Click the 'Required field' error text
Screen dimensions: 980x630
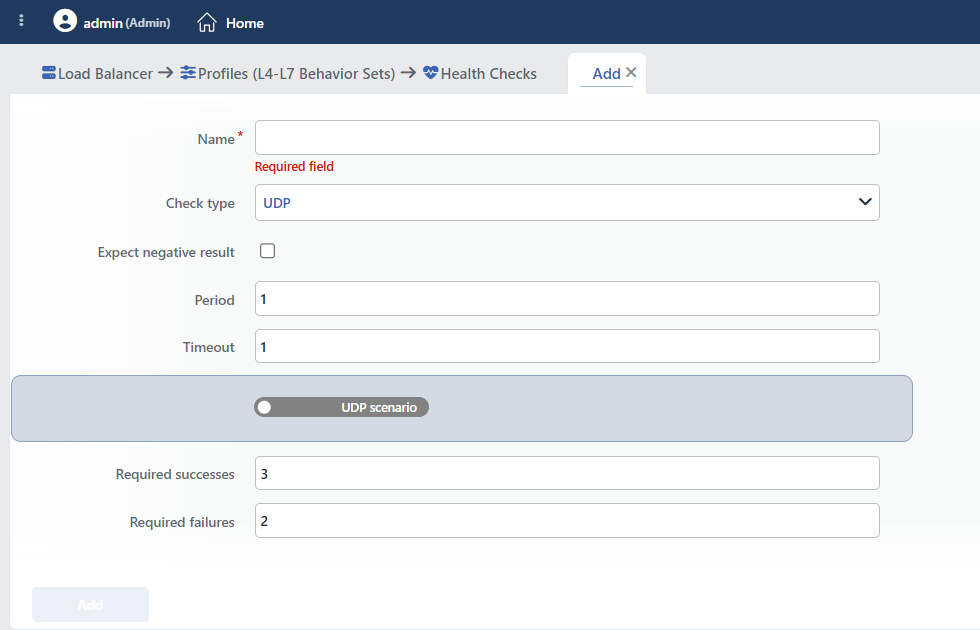click(x=294, y=166)
